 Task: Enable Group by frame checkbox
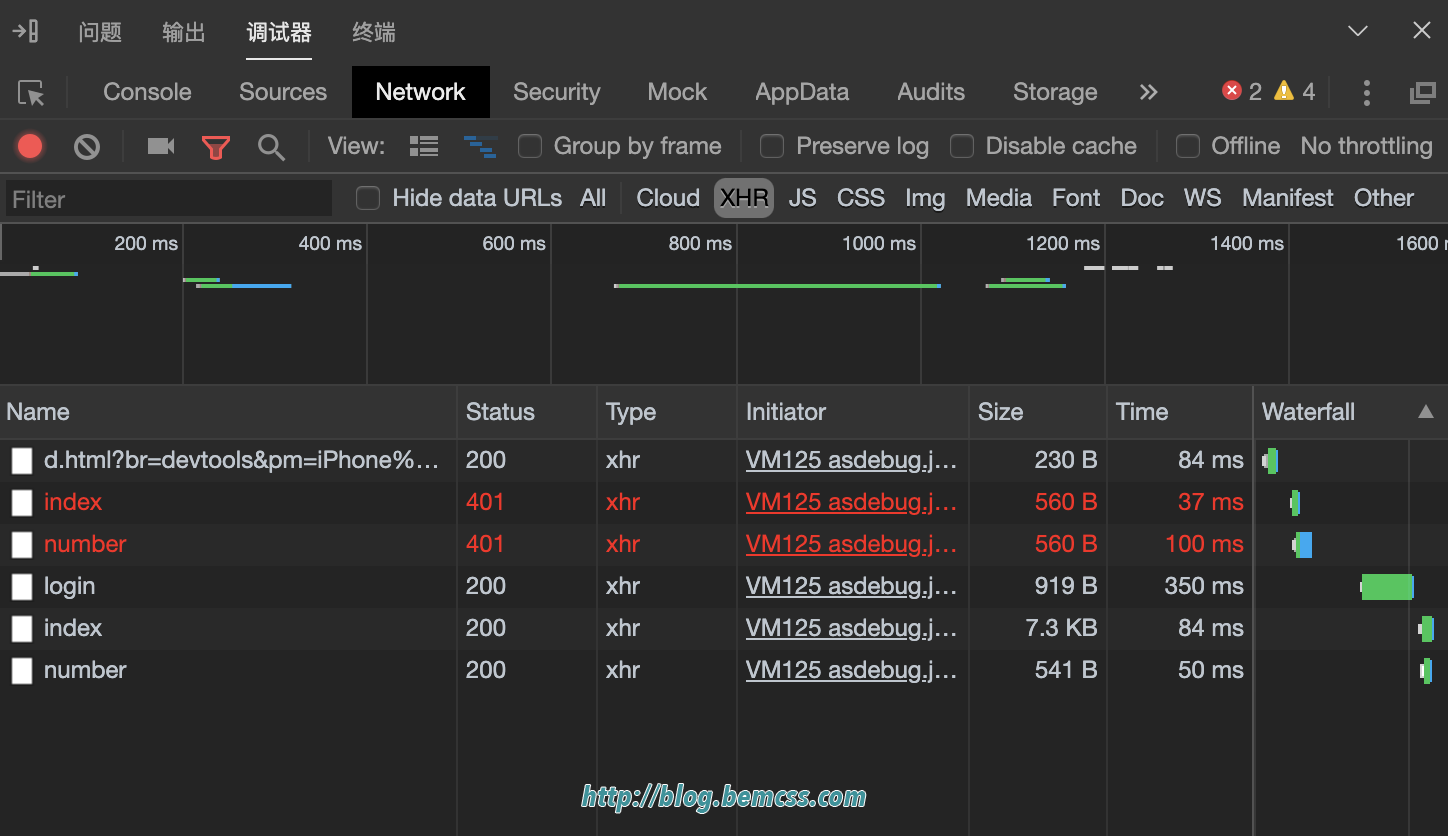530,147
